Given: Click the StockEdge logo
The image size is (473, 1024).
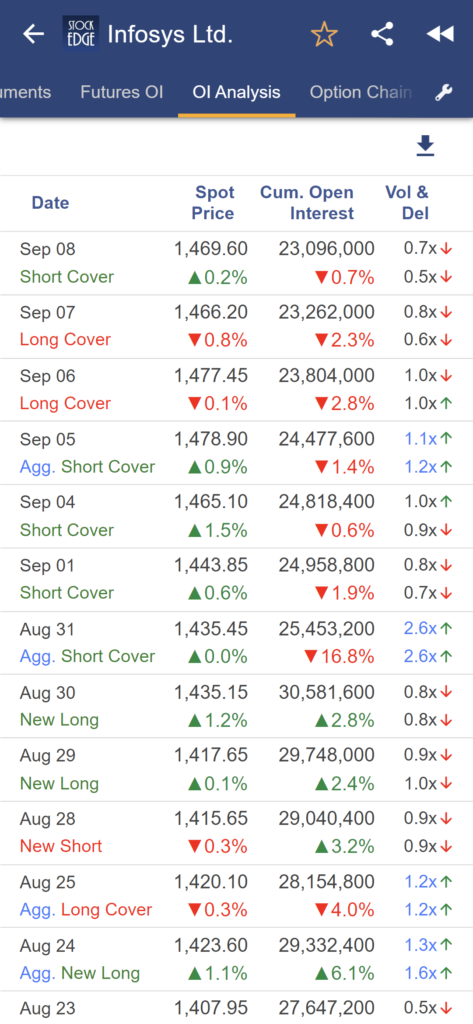Looking at the screenshot, I should tap(81, 33).
